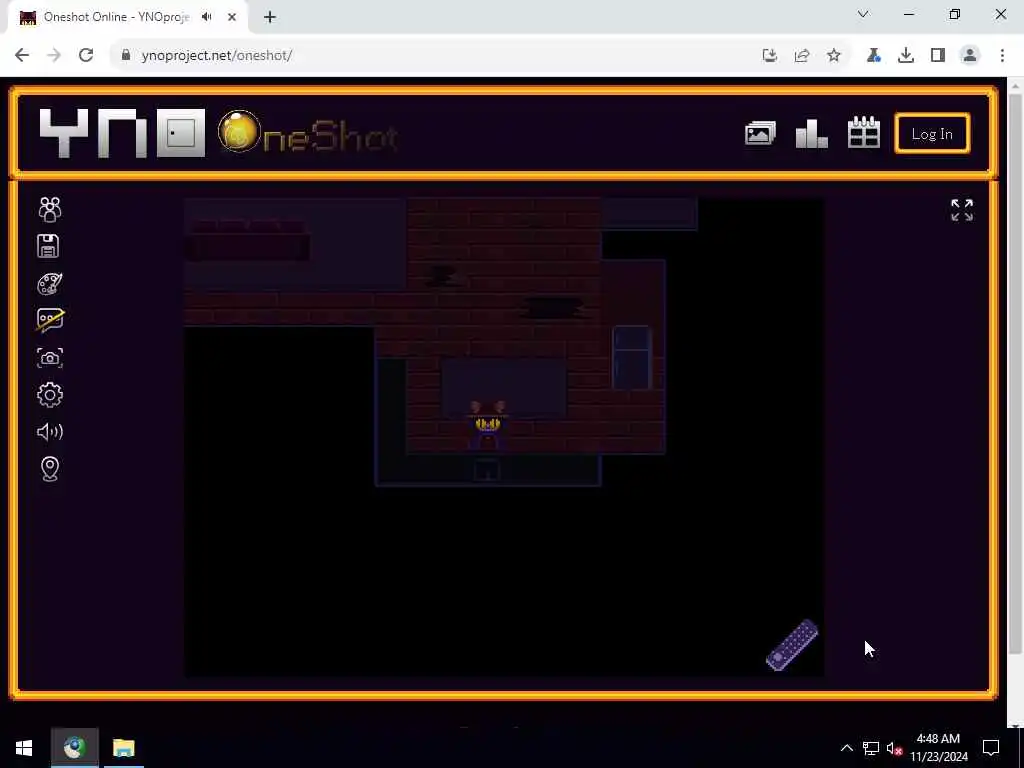Click the purple remote controller icon
The image size is (1024, 768).
[x=792, y=645]
